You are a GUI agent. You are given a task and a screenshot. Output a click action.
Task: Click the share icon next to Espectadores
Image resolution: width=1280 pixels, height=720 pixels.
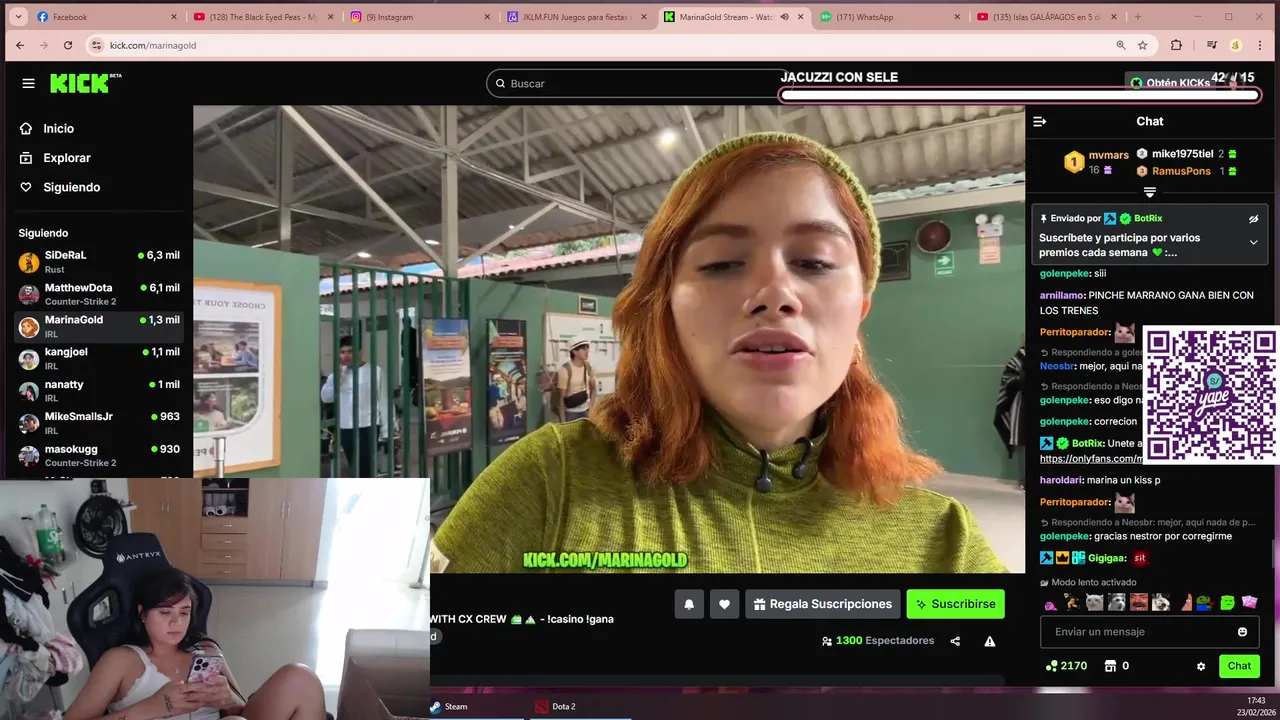point(955,641)
